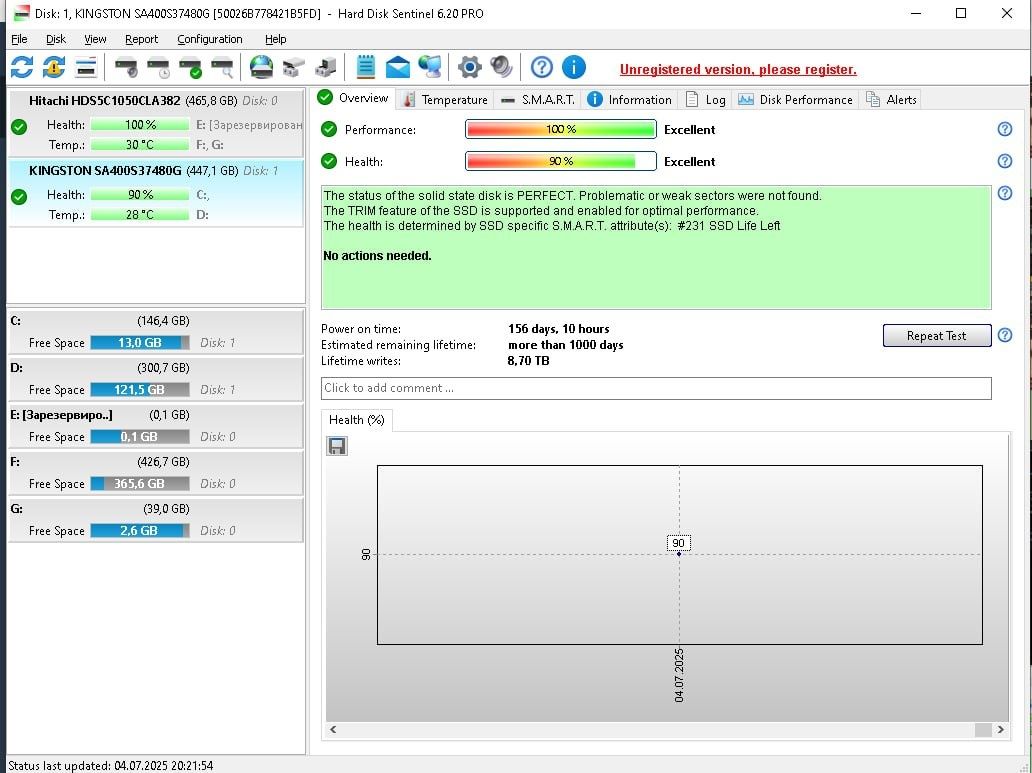The image size is (1032, 773).
Task: Click the '156 days, 10 hours' power on value
Action: (559, 329)
